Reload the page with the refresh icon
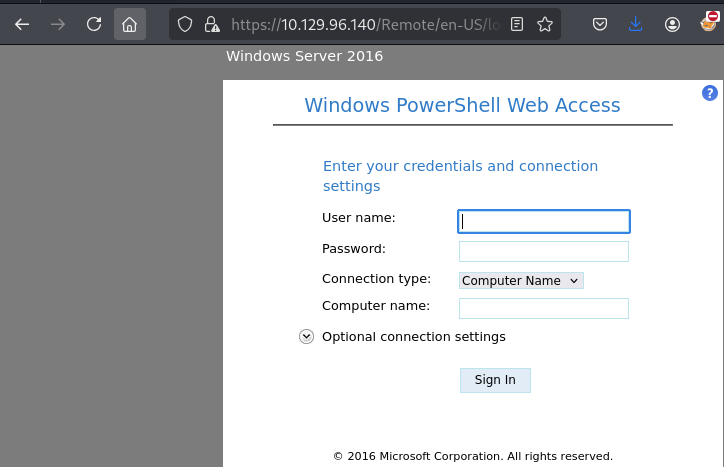724x467 pixels. pyautogui.click(x=94, y=24)
